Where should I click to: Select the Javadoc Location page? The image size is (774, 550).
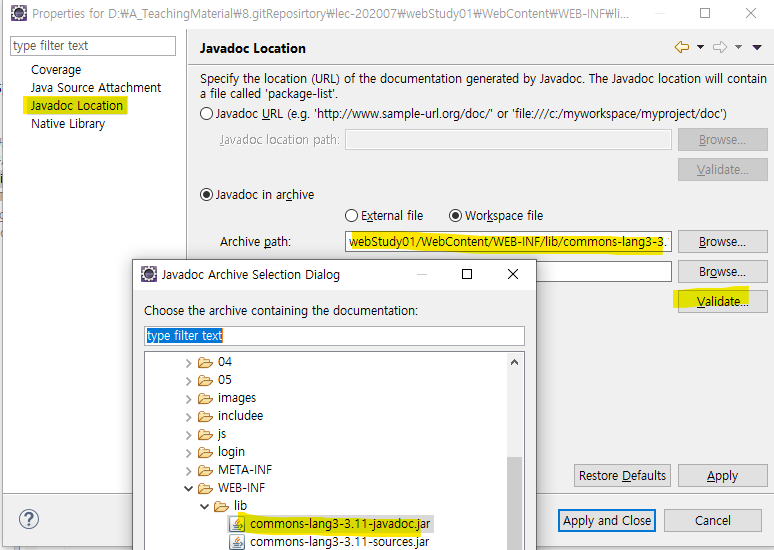coord(76,106)
